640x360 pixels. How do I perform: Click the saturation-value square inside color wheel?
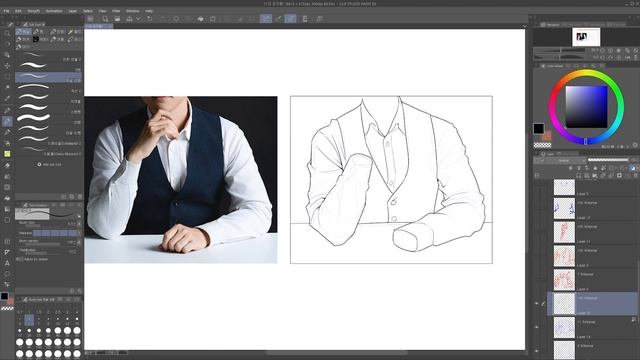586,107
